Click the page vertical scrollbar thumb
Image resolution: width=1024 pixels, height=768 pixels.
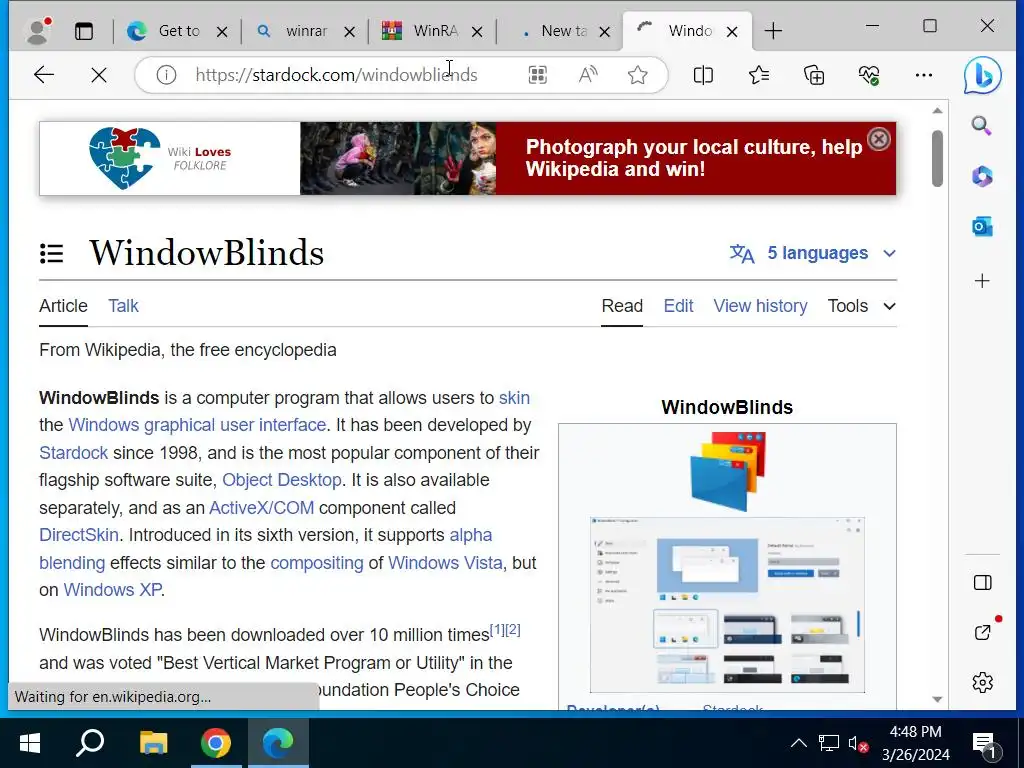click(x=937, y=158)
